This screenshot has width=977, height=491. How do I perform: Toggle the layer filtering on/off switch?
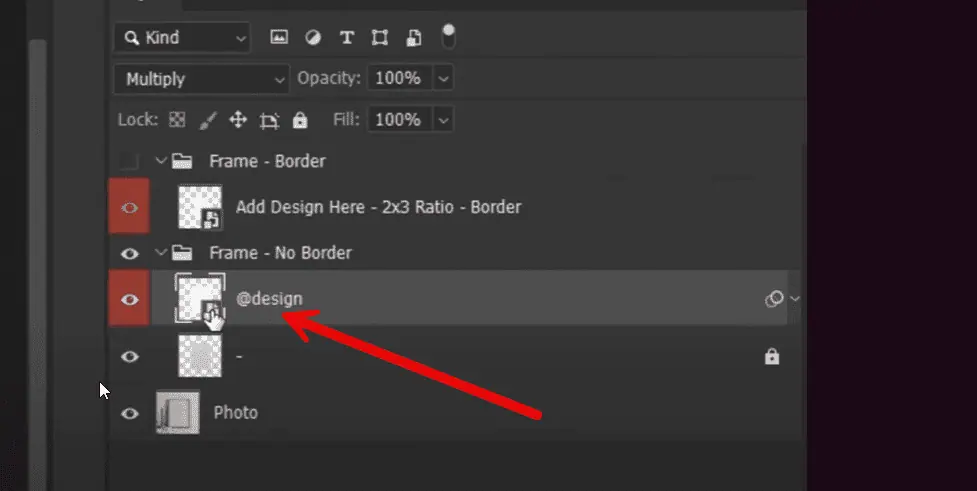coord(448,36)
